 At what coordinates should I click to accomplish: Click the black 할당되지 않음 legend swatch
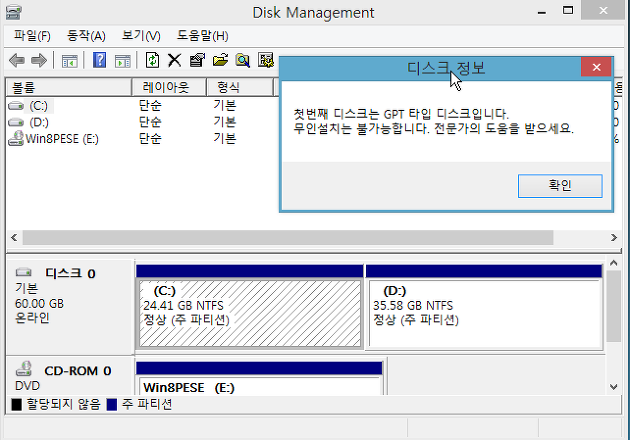16,405
